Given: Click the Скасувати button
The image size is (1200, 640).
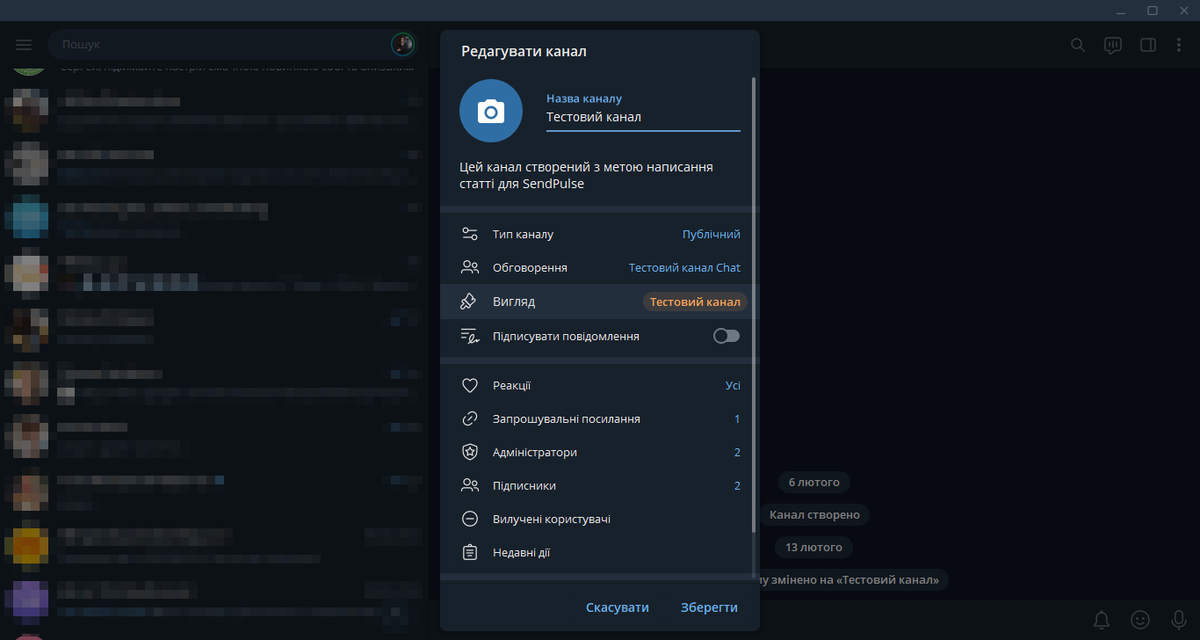Looking at the screenshot, I should pyautogui.click(x=617, y=607).
